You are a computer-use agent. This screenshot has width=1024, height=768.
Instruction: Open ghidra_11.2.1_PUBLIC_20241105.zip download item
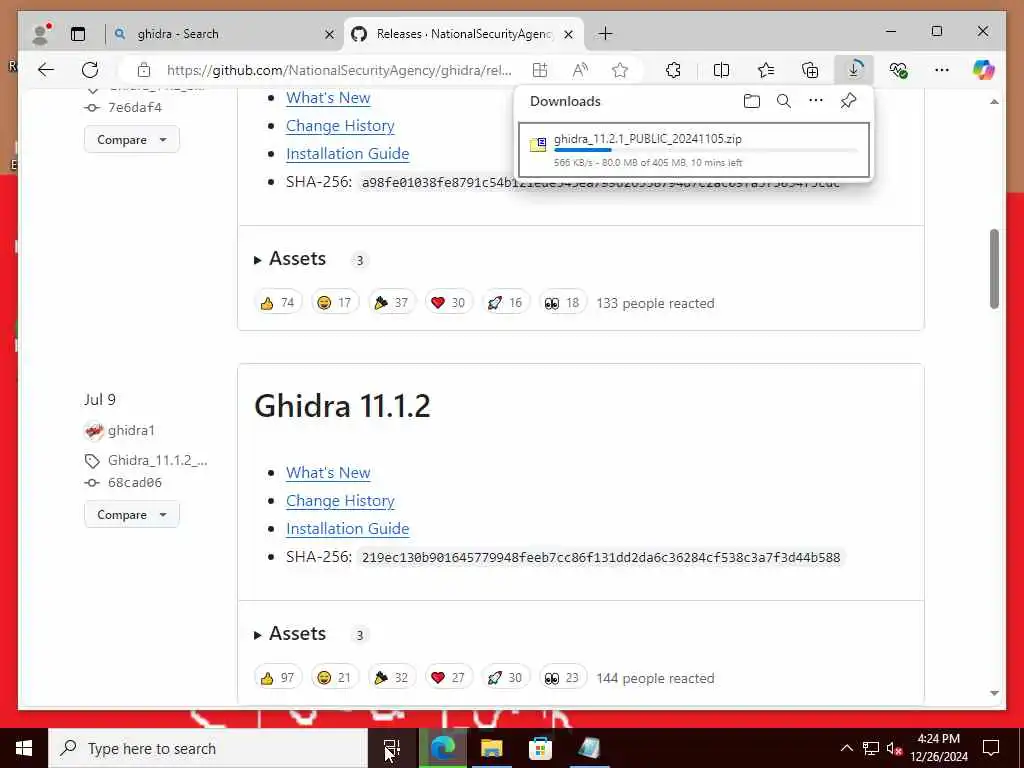(x=694, y=150)
